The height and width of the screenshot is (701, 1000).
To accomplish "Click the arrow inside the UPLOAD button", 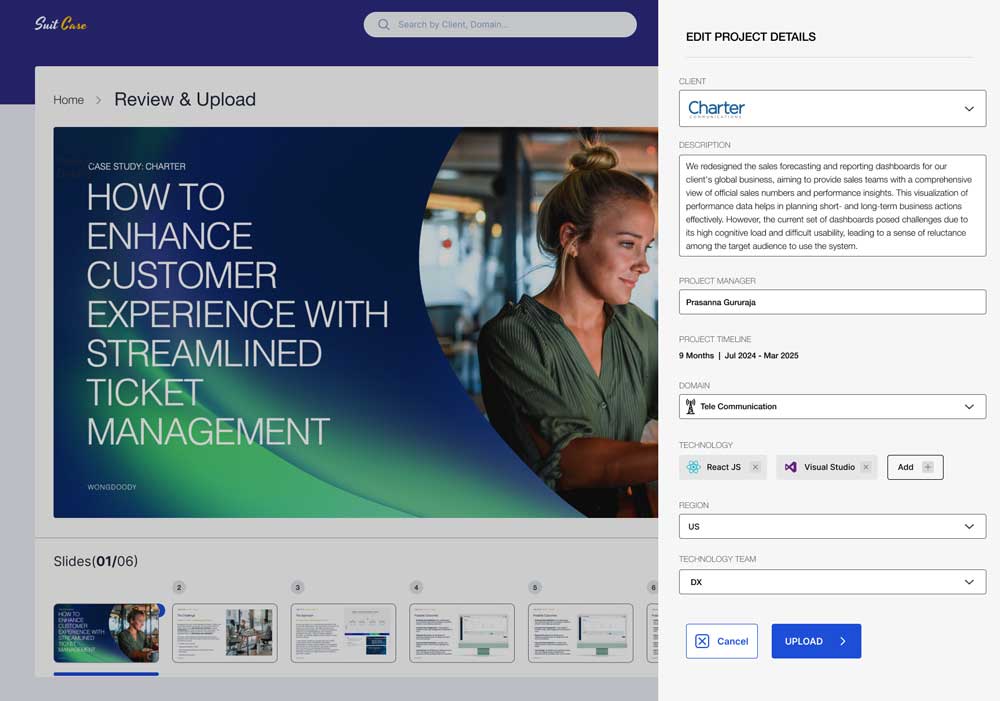I will (842, 641).
